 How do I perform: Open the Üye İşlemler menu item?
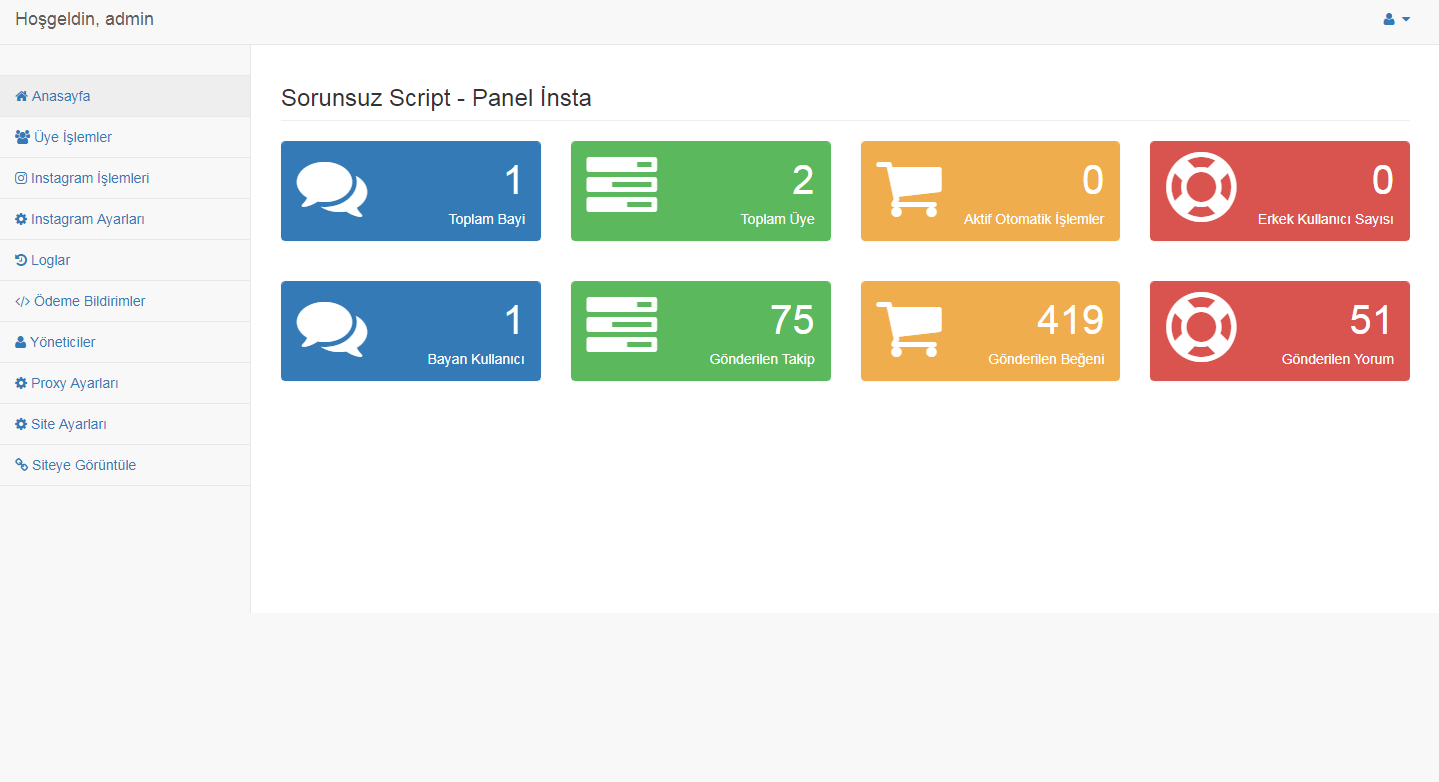(125, 137)
